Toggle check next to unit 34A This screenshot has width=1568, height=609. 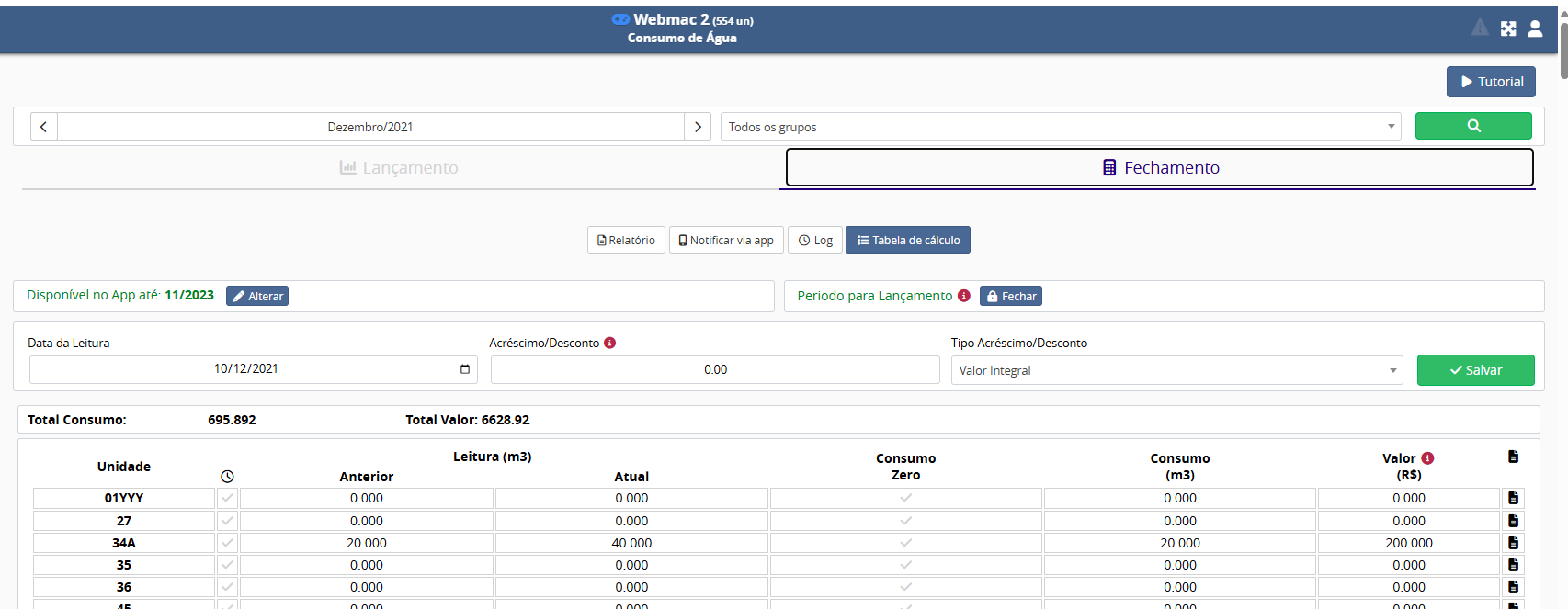[x=227, y=543]
